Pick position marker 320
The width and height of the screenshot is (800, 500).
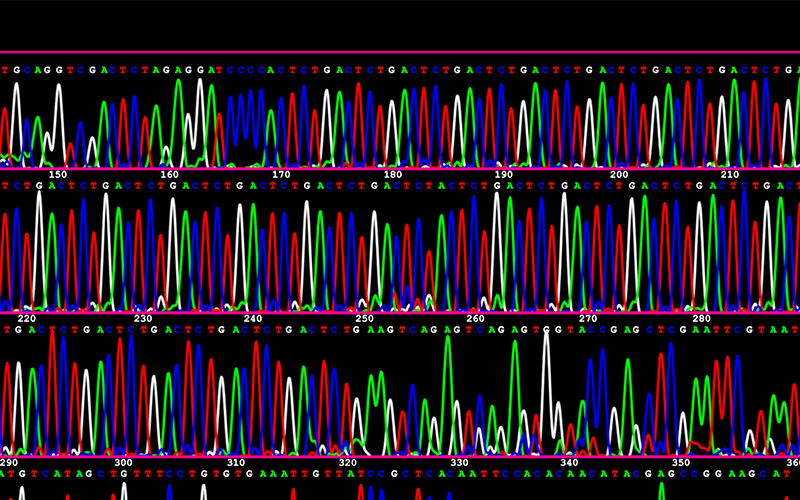[347, 463]
